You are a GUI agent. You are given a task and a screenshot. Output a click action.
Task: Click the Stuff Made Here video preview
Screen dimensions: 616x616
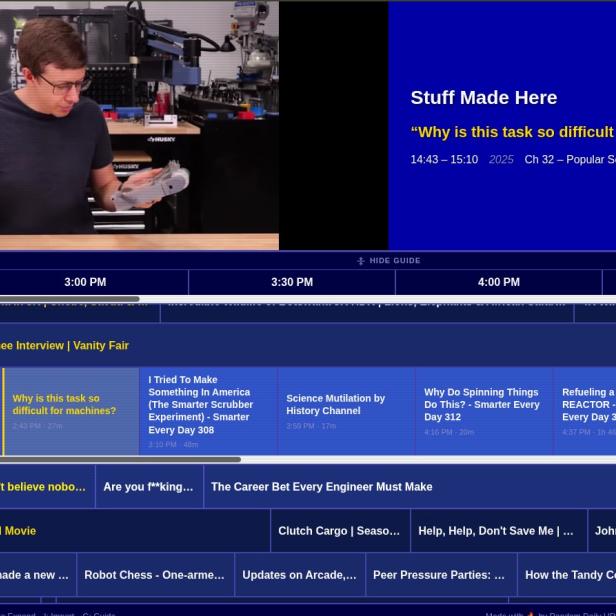[139, 125]
